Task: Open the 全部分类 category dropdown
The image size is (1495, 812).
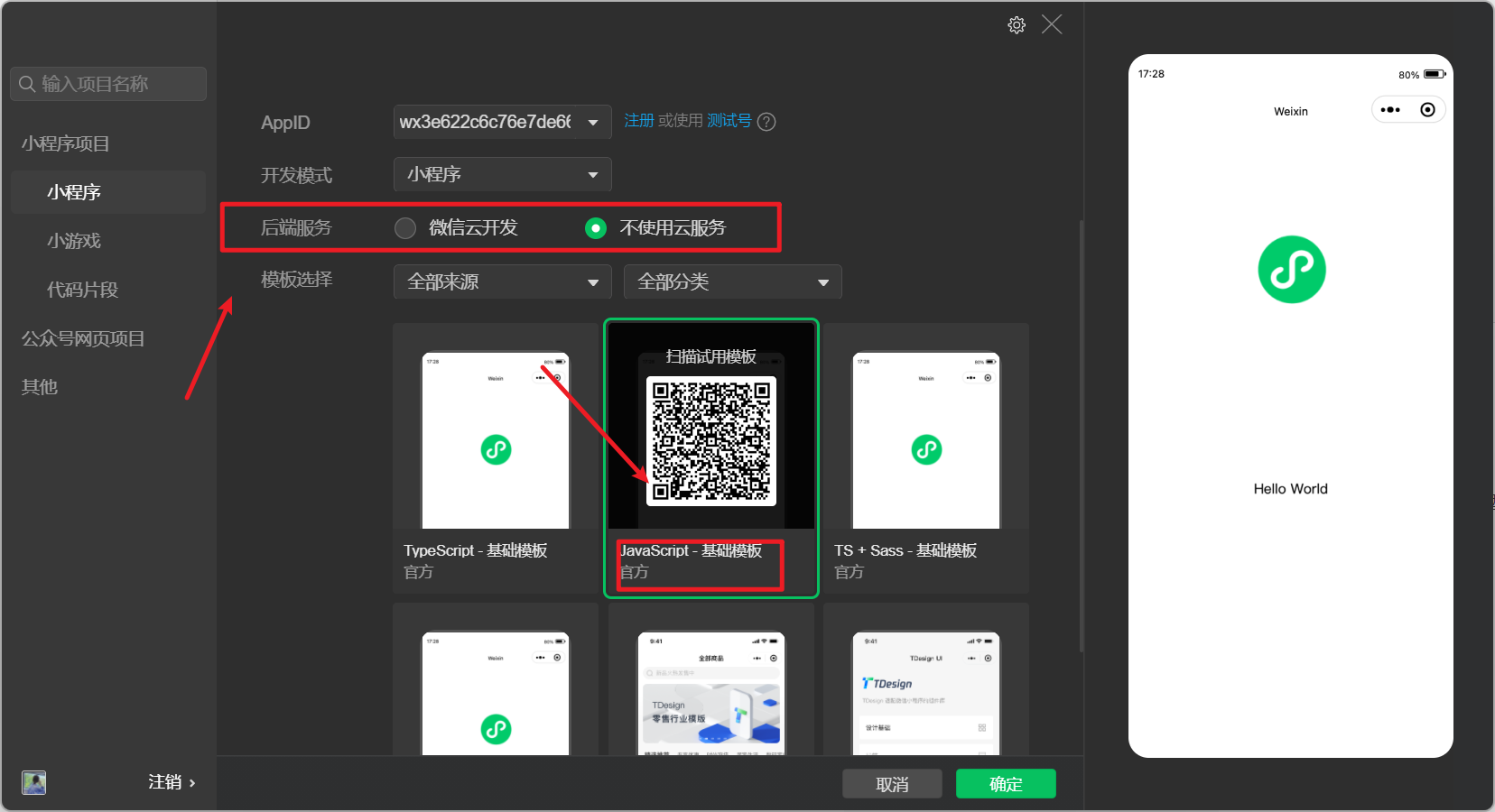Action: coord(733,281)
